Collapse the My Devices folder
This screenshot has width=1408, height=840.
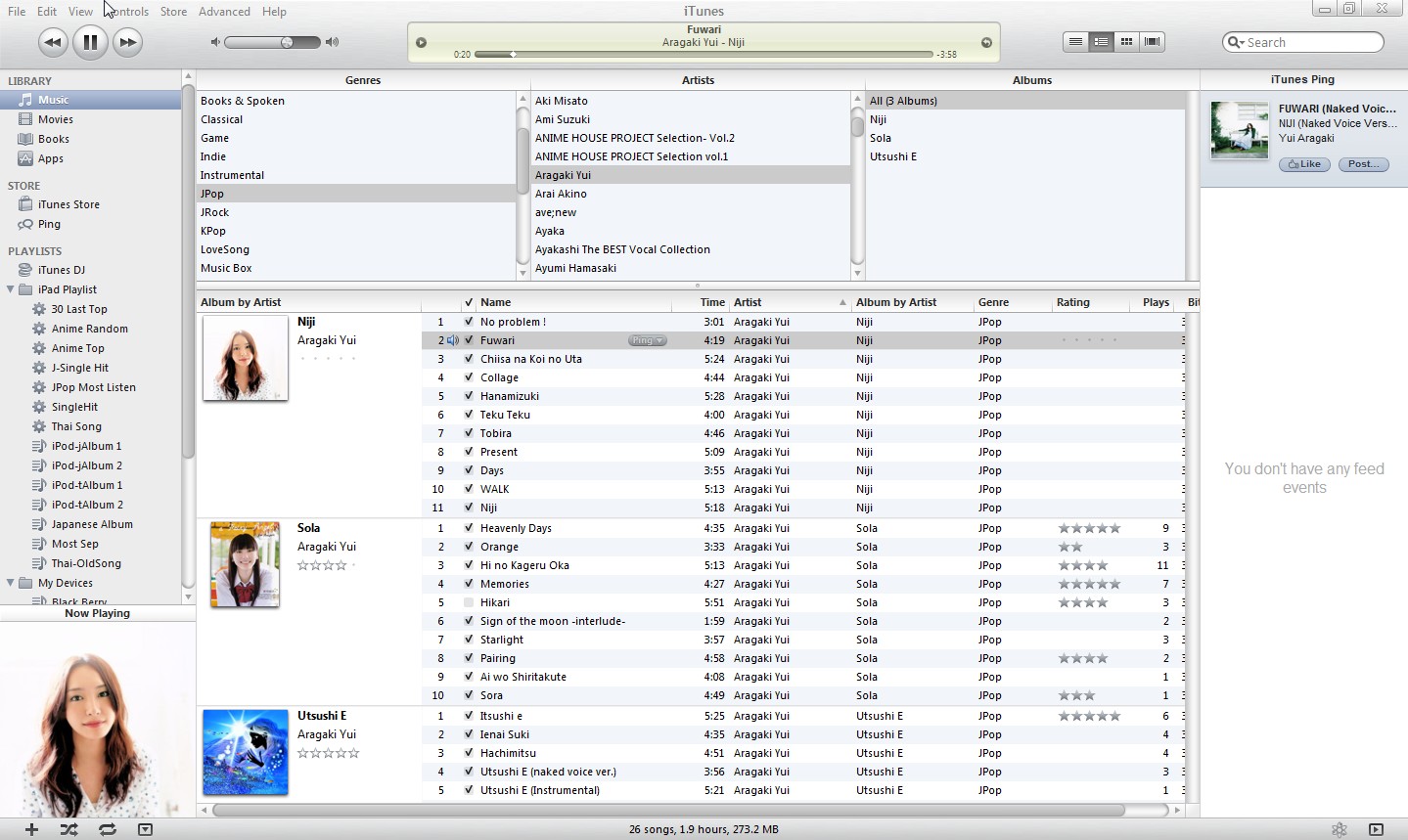coord(11,583)
